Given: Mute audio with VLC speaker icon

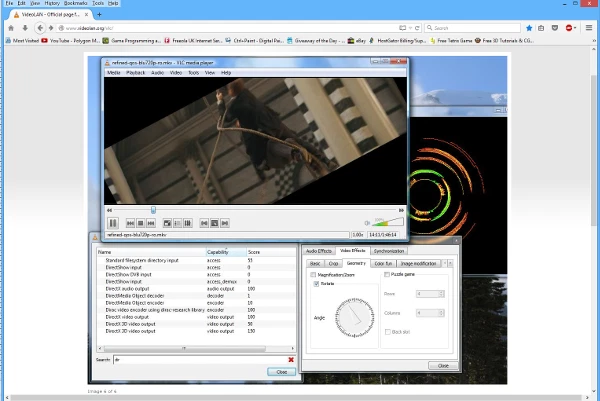Looking at the screenshot, I should (x=367, y=223).
